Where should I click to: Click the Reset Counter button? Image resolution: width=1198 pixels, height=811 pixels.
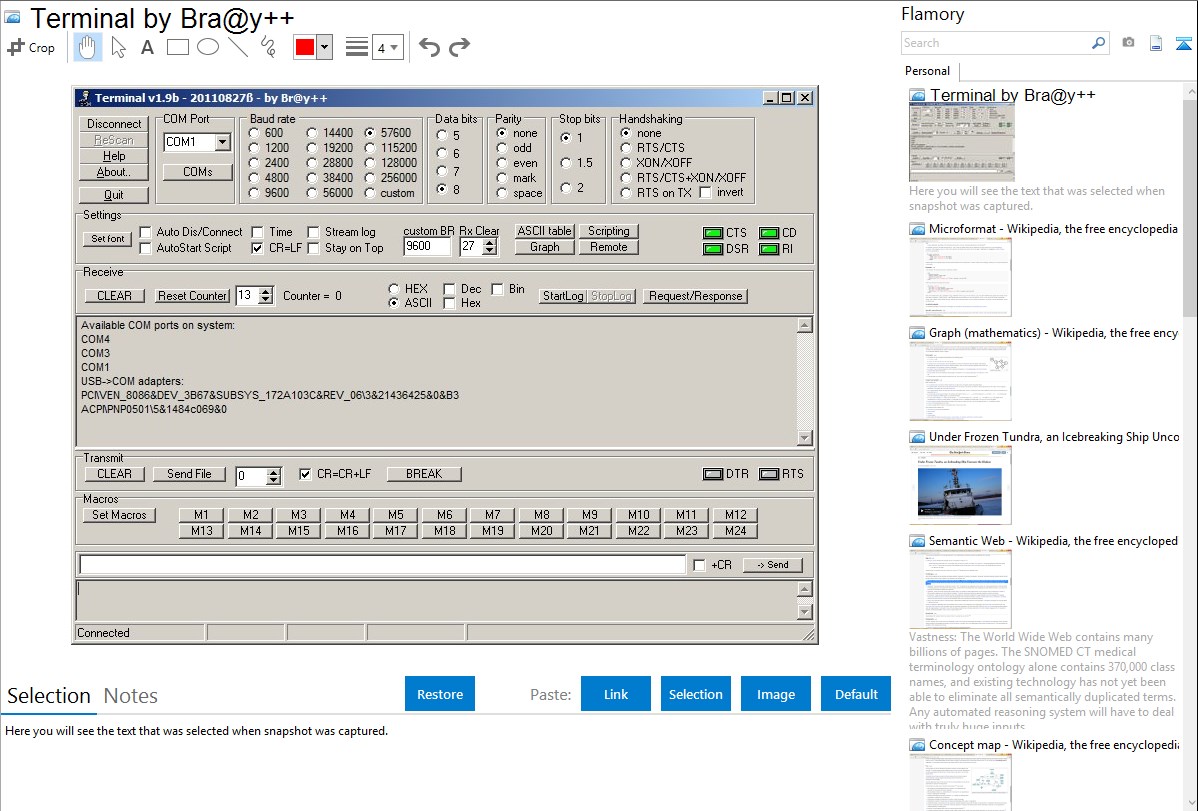(193, 296)
